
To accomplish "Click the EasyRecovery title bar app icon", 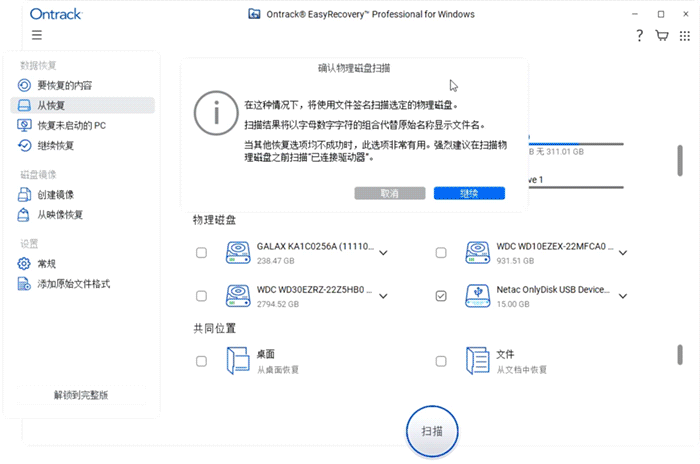I will click(x=254, y=14).
